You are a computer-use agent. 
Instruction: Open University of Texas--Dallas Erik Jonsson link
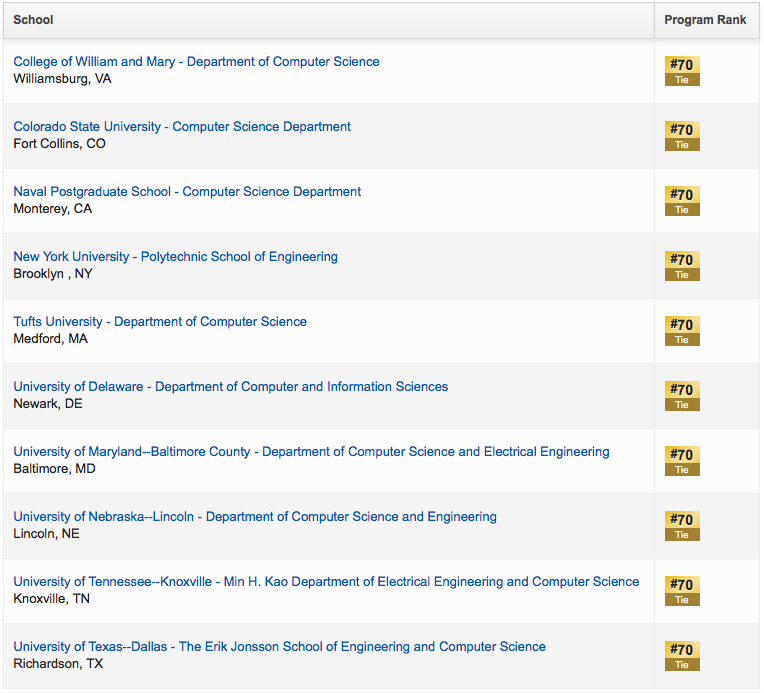[x=279, y=647]
